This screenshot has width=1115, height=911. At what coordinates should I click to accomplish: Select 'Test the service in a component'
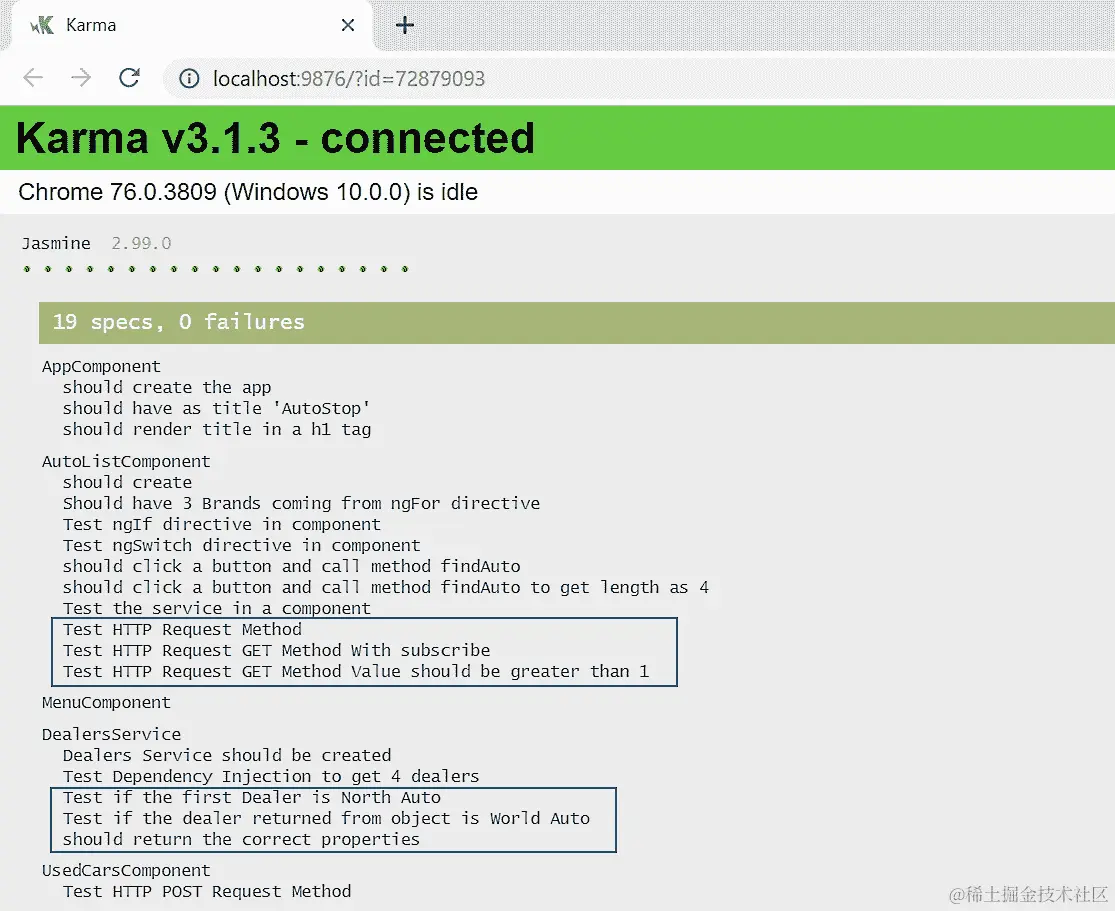tap(217, 608)
